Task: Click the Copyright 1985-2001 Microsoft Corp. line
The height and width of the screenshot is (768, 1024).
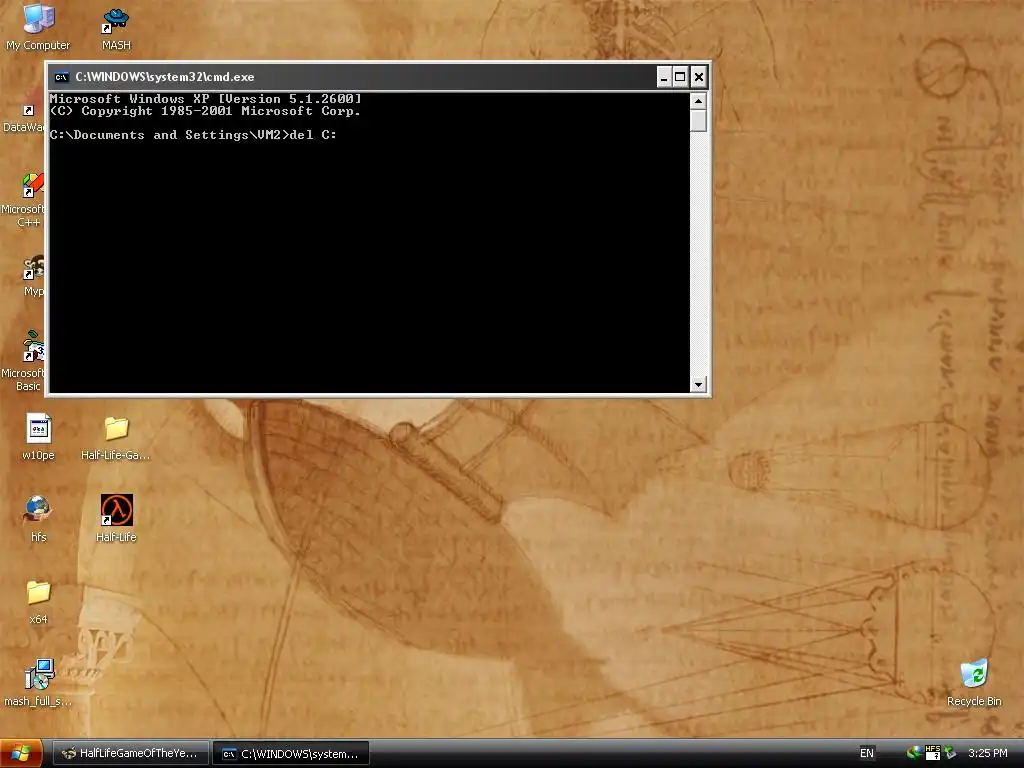Action: click(206, 111)
